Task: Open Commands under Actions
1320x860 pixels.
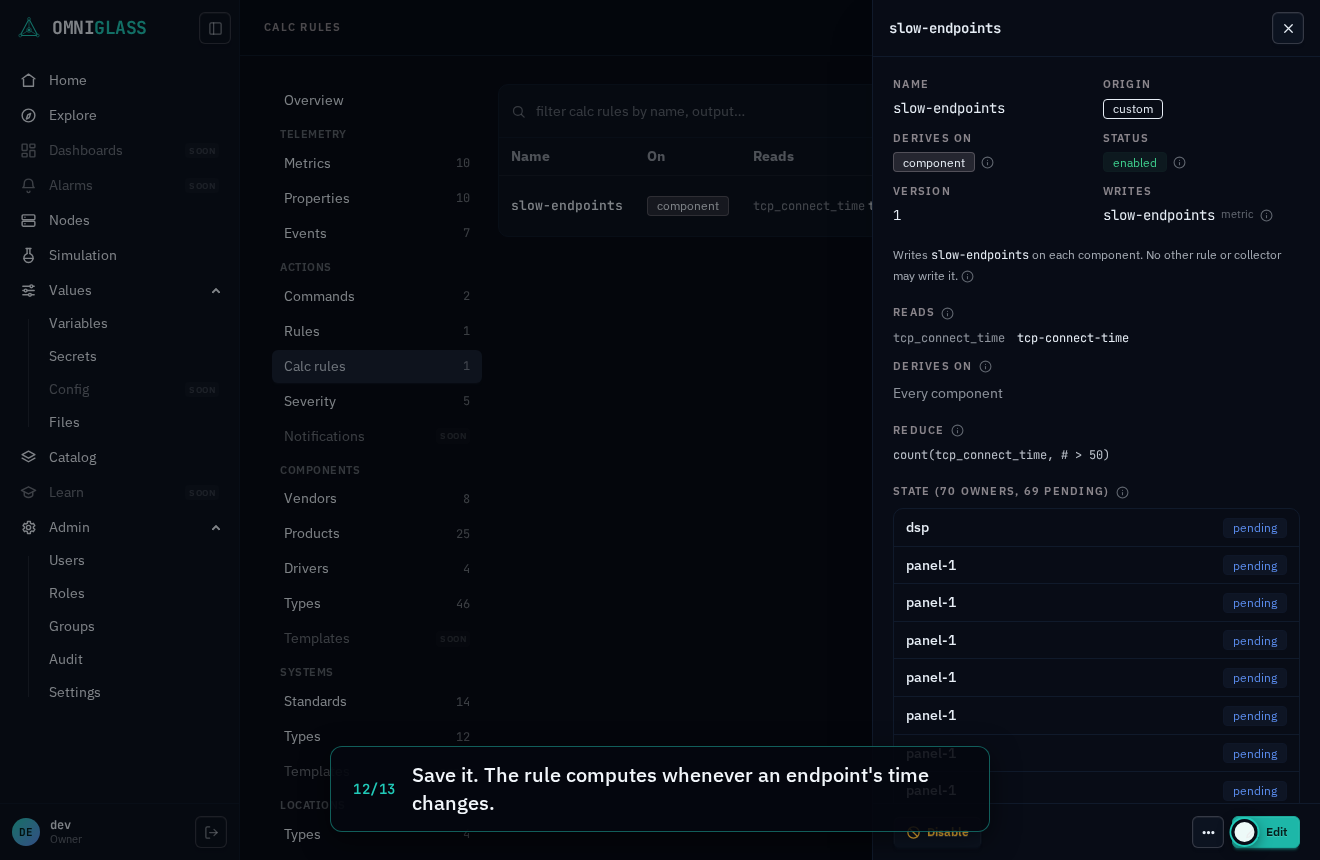Action: coord(377,296)
